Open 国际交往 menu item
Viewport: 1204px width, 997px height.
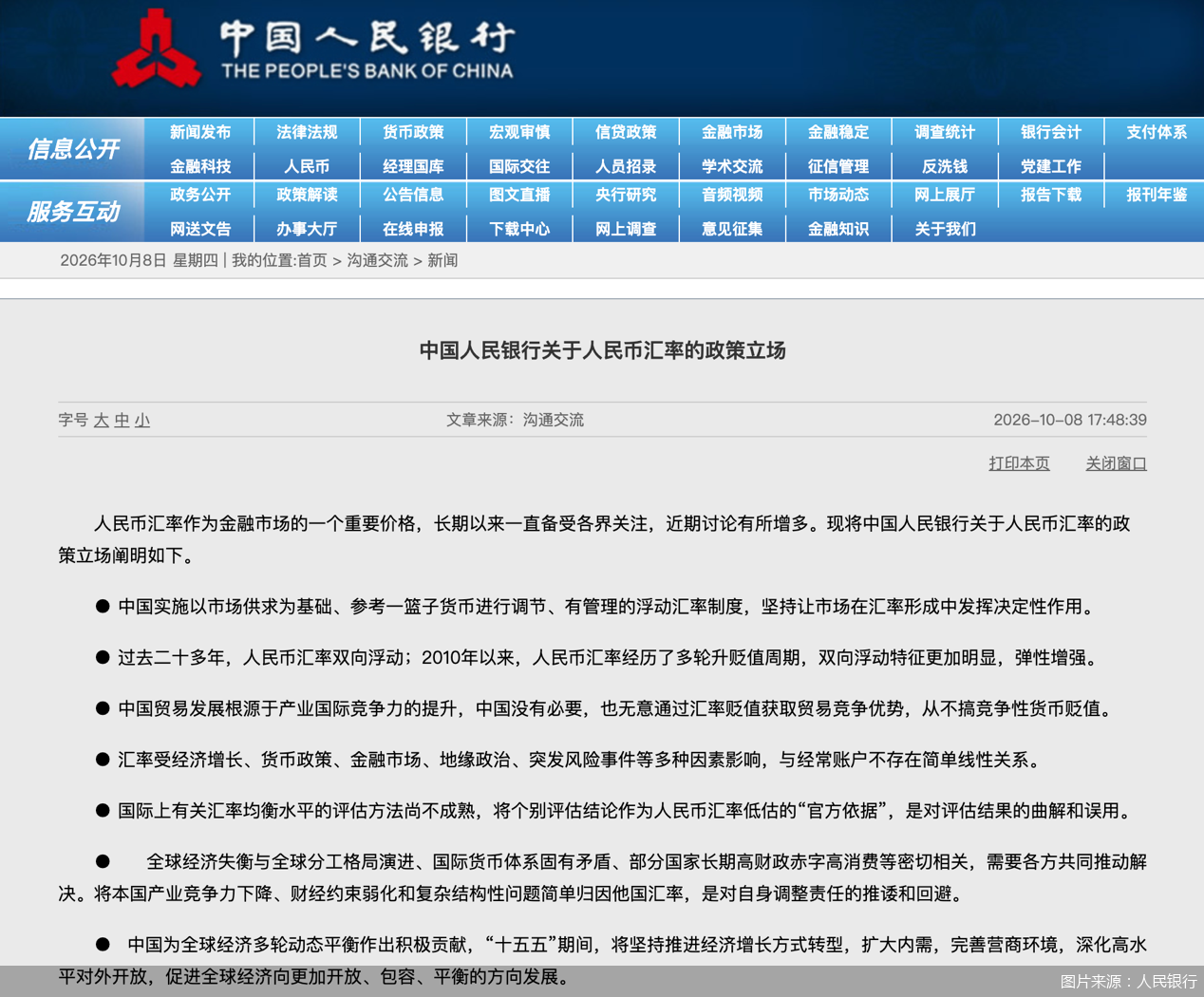click(519, 166)
